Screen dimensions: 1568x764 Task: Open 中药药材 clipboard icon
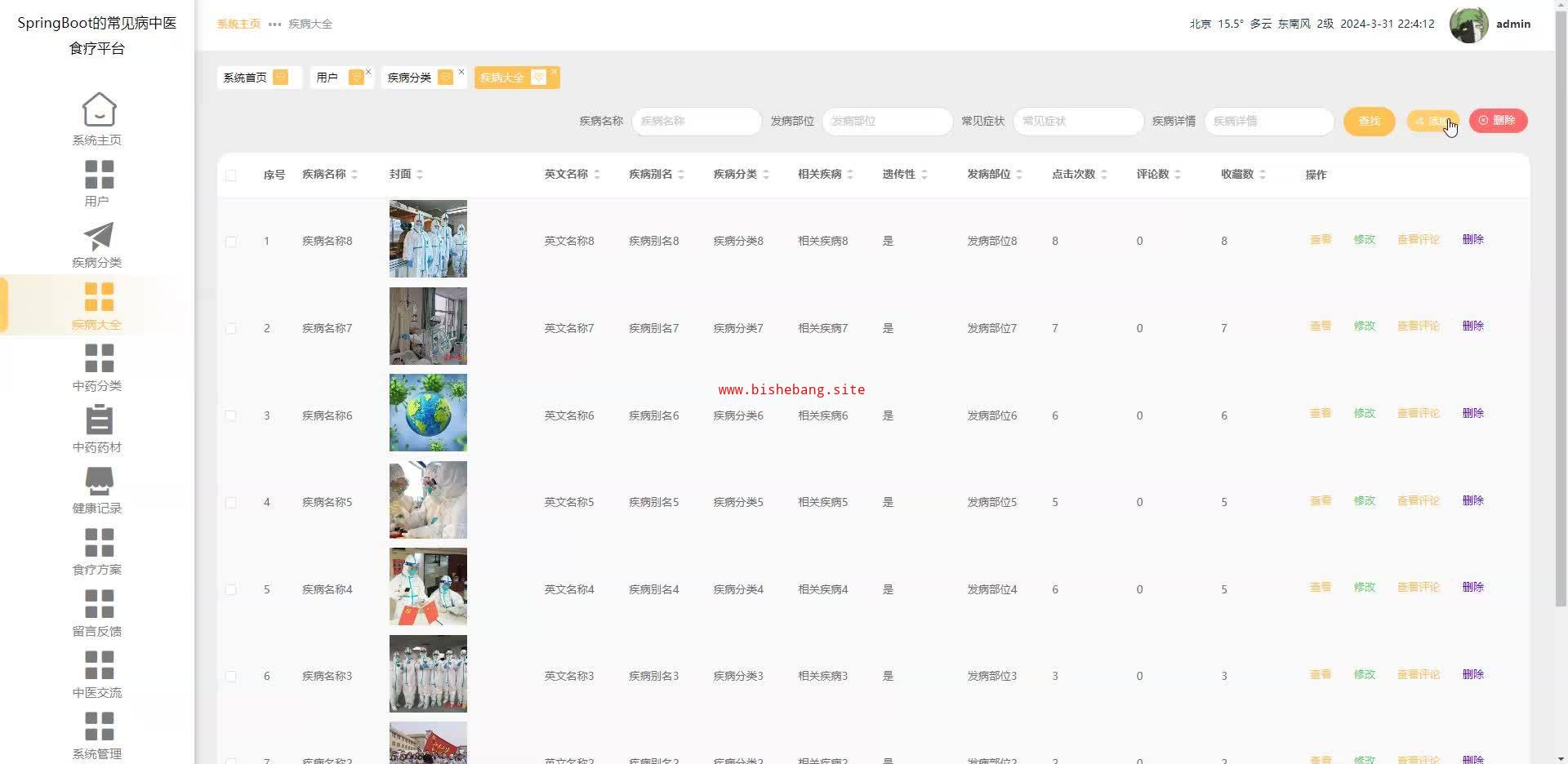99,420
